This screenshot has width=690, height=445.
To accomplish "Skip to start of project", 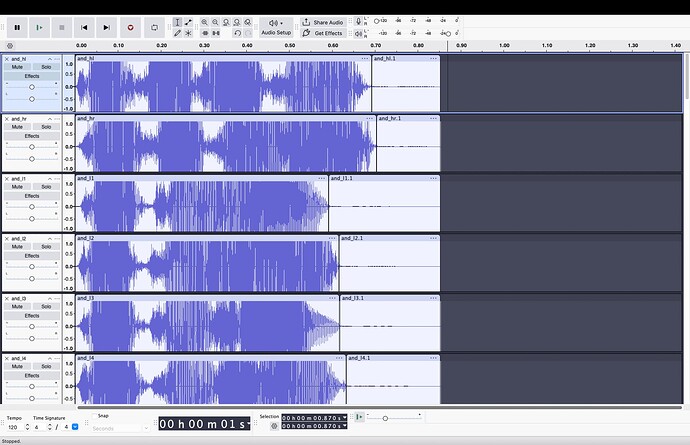I will click(84, 28).
